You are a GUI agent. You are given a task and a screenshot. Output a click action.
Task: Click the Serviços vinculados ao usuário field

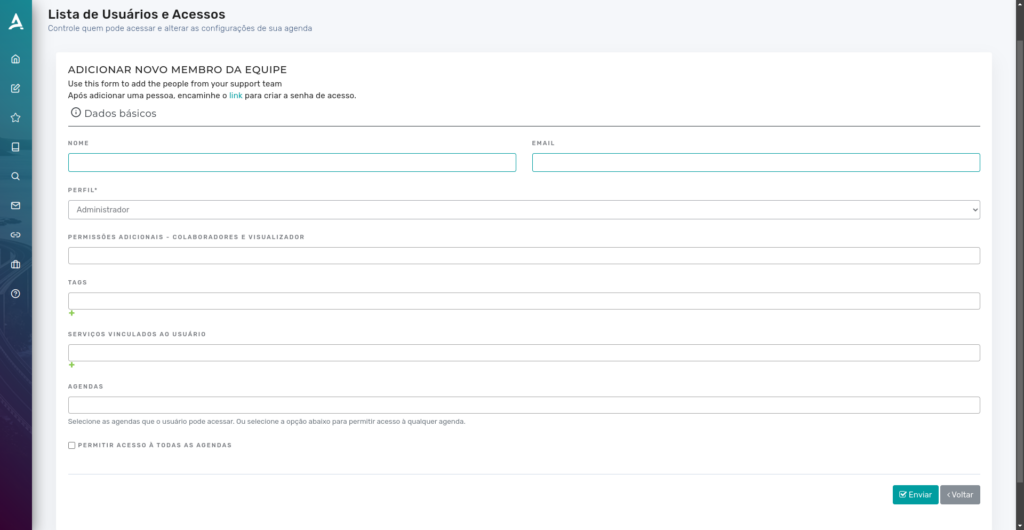pos(524,352)
